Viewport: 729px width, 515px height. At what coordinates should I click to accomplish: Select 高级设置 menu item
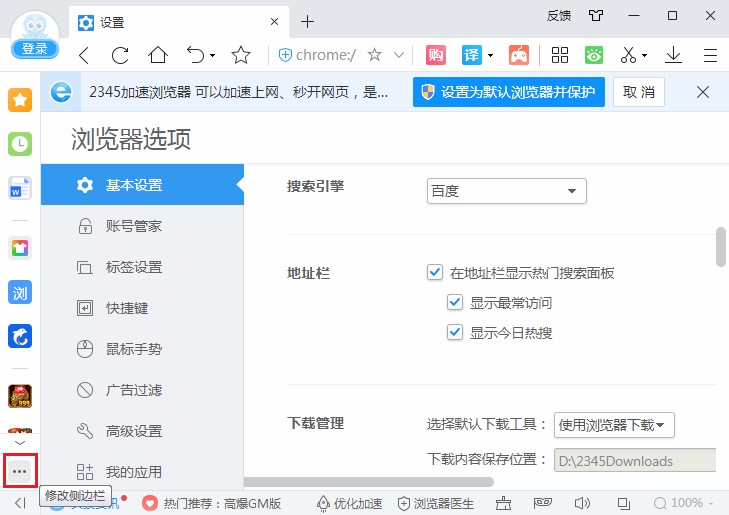142,431
